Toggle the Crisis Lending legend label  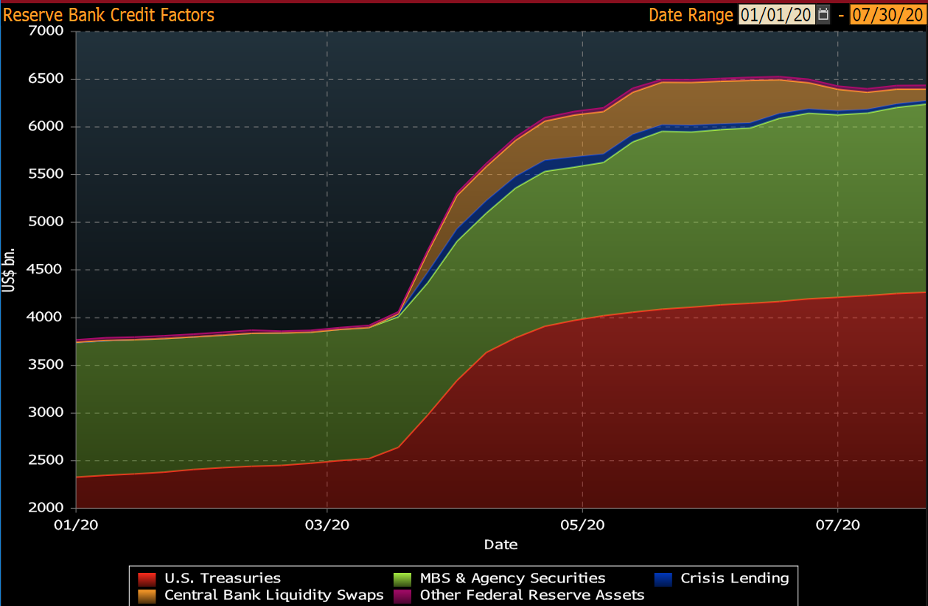734,578
